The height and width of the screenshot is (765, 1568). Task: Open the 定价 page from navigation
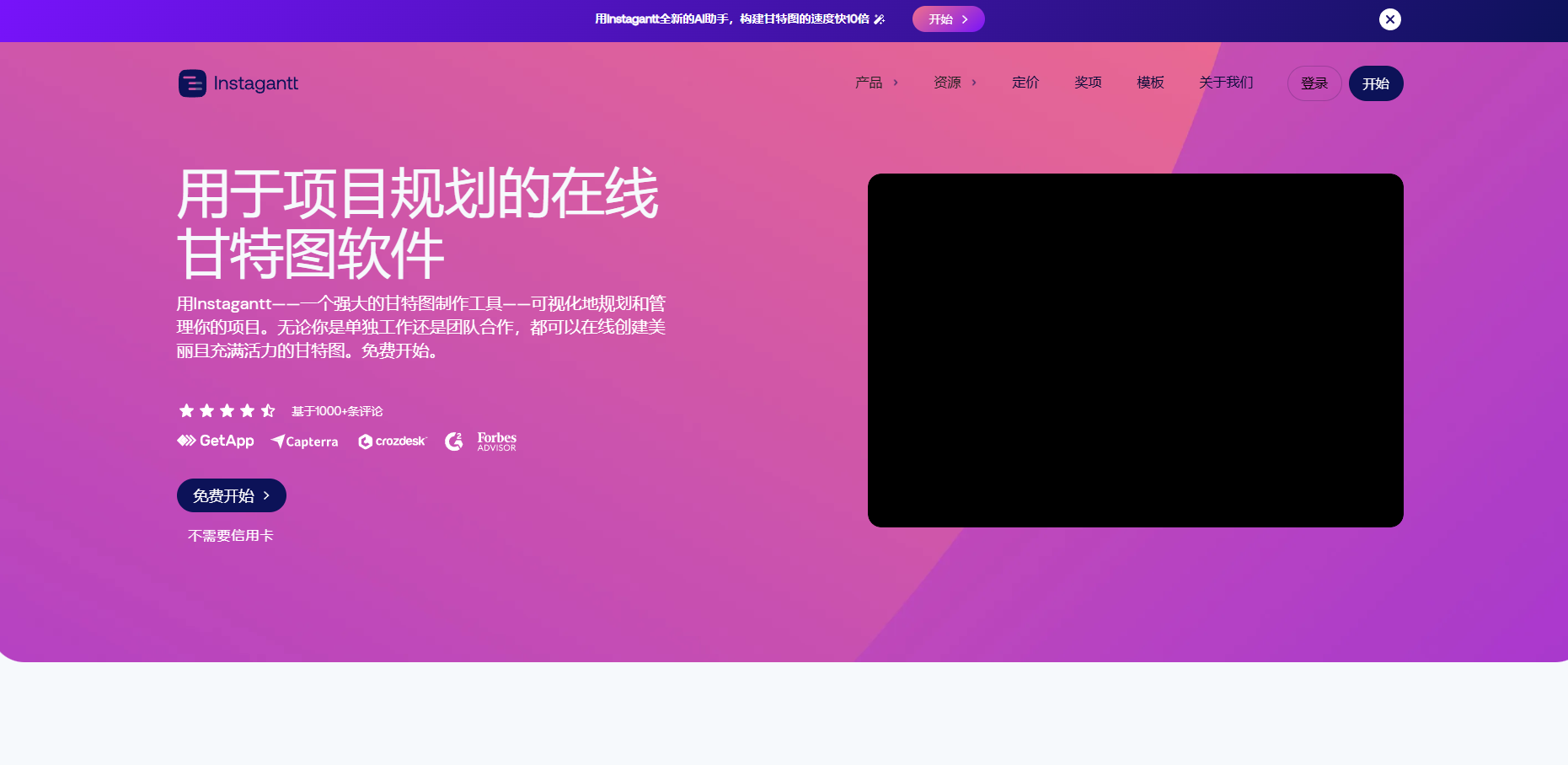1025,83
